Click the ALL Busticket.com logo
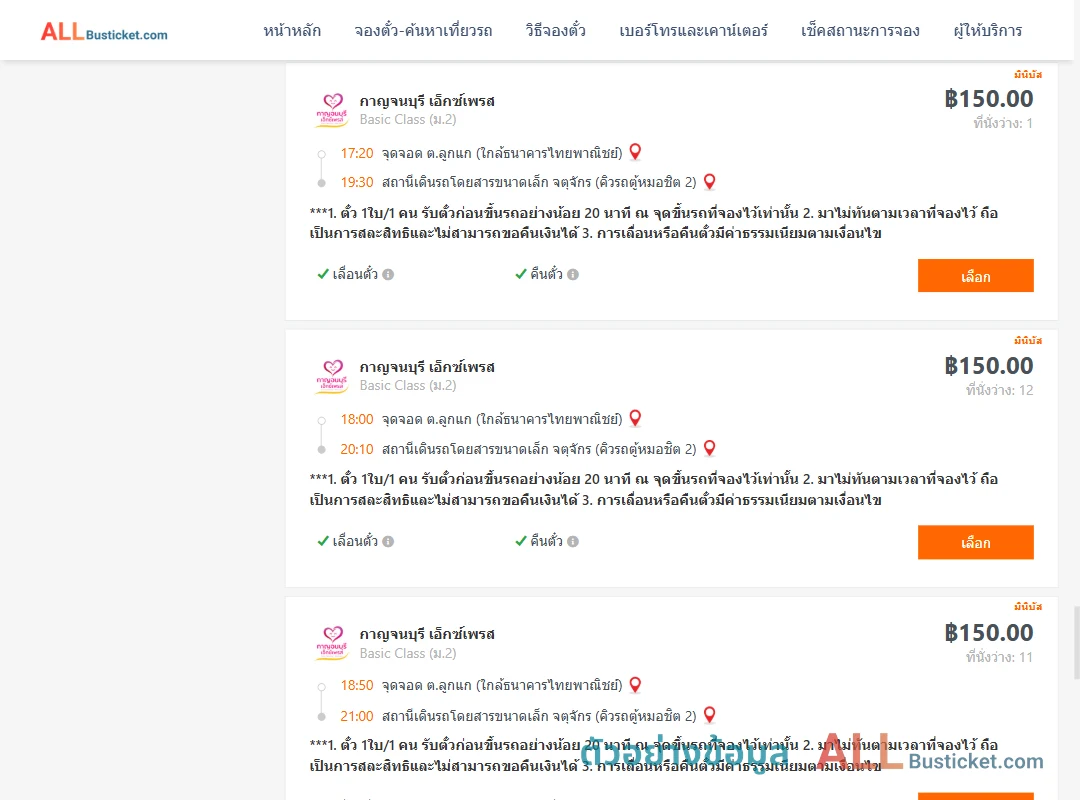The width and height of the screenshot is (1080, 800). pyautogui.click(x=104, y=32)
